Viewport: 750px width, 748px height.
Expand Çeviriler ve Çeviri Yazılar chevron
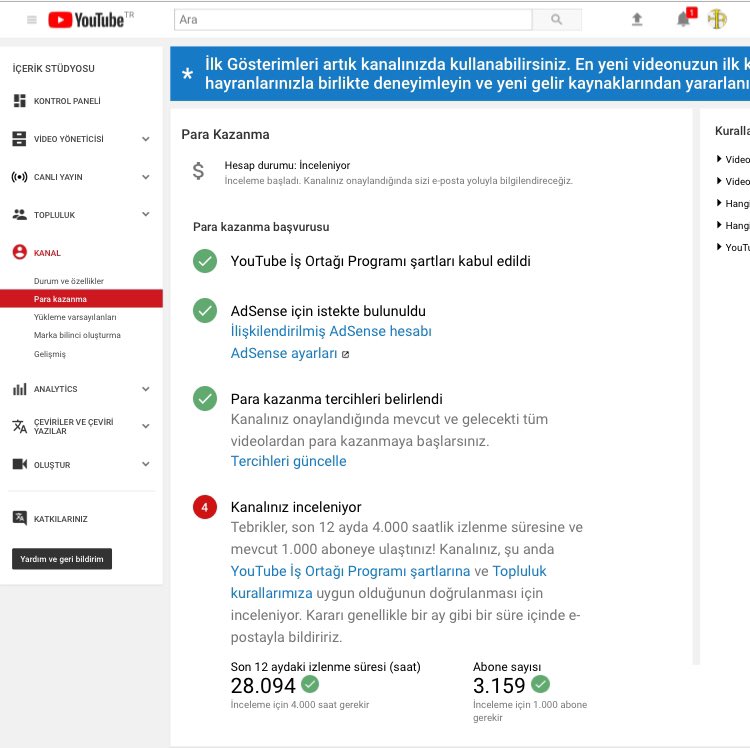coord(146,426)
